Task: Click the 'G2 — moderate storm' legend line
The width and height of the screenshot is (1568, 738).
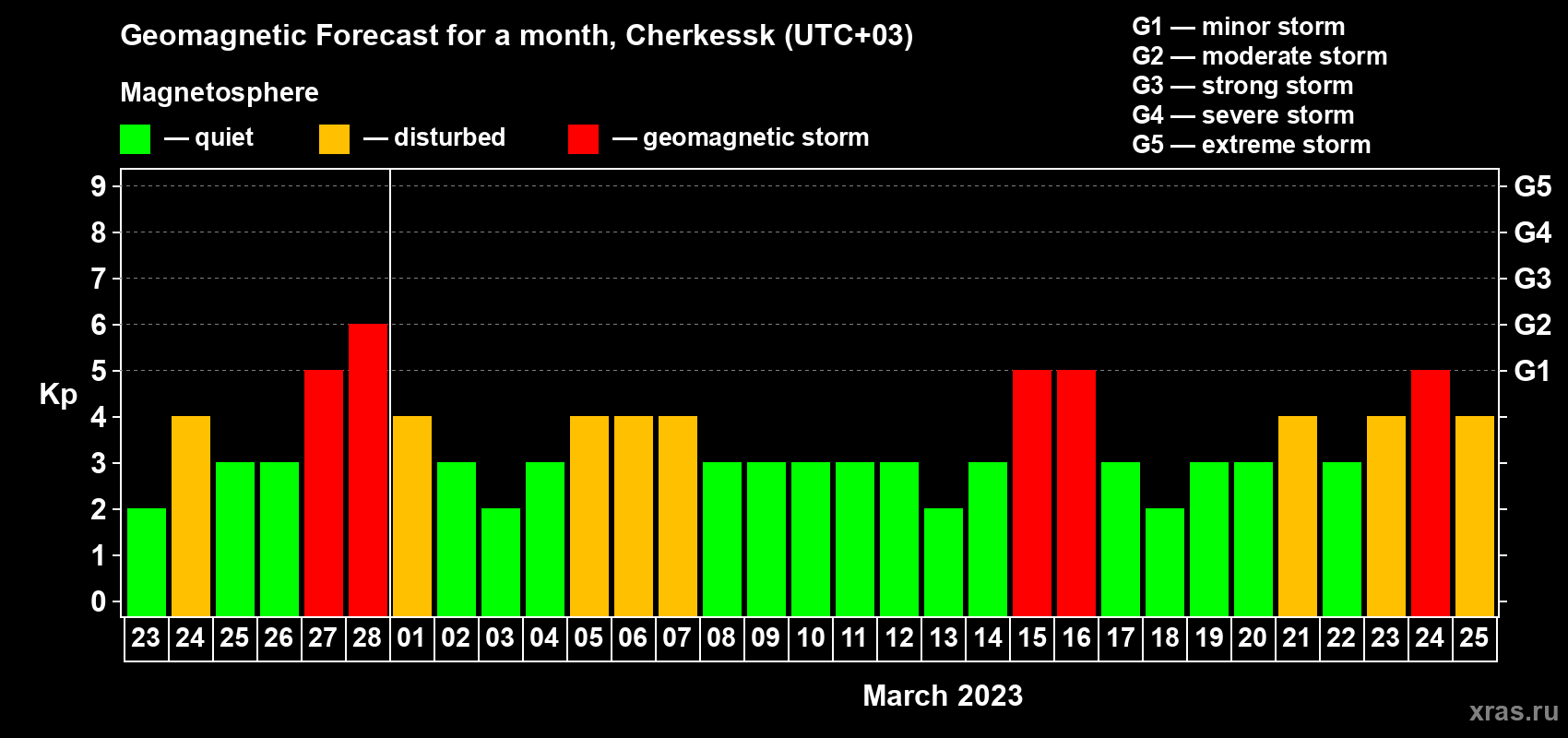Action: (x=1260, y=56)
